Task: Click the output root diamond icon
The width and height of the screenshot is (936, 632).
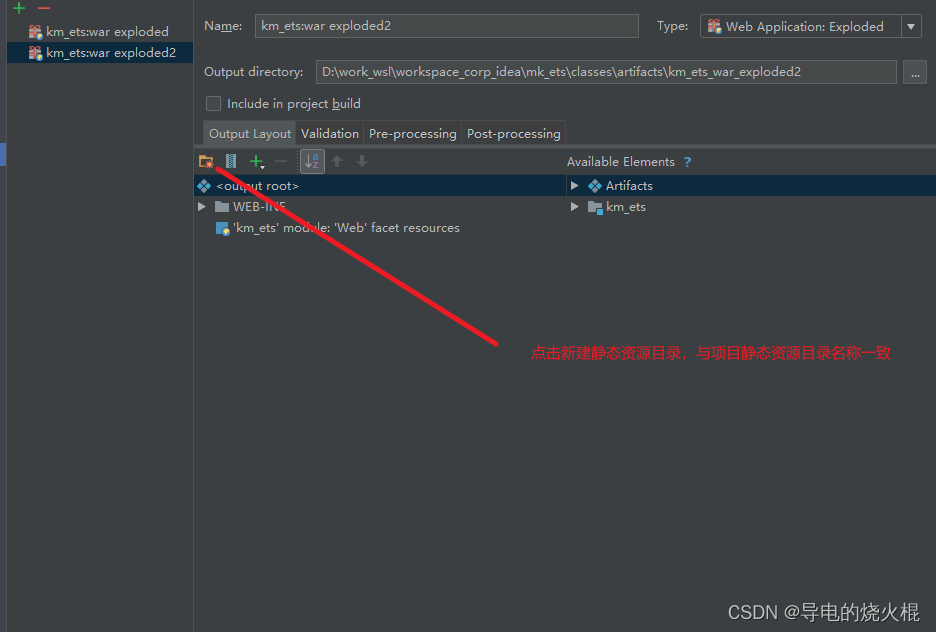Action: 204,186
